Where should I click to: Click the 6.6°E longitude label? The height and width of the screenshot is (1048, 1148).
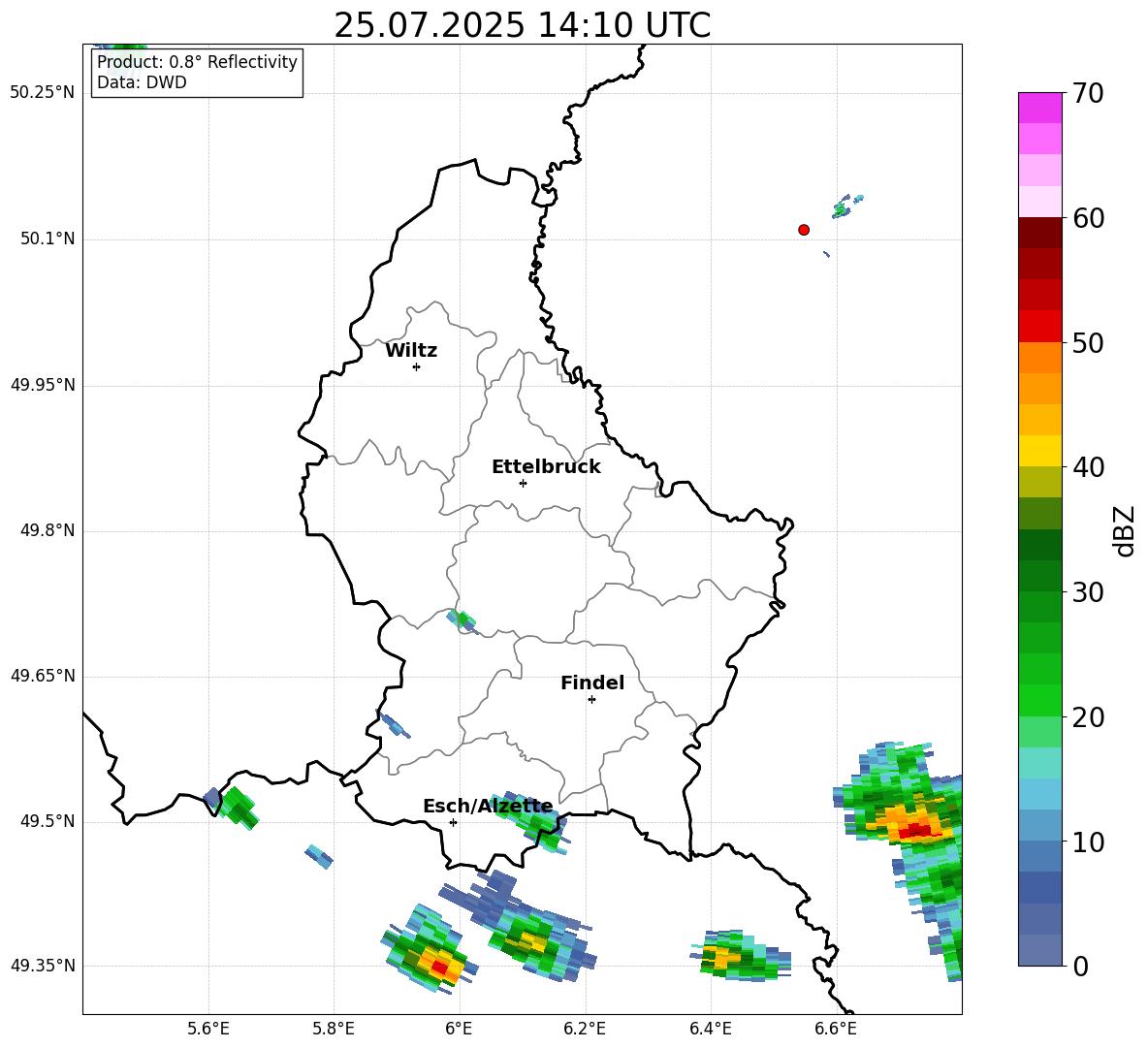tap(836, 1030)
